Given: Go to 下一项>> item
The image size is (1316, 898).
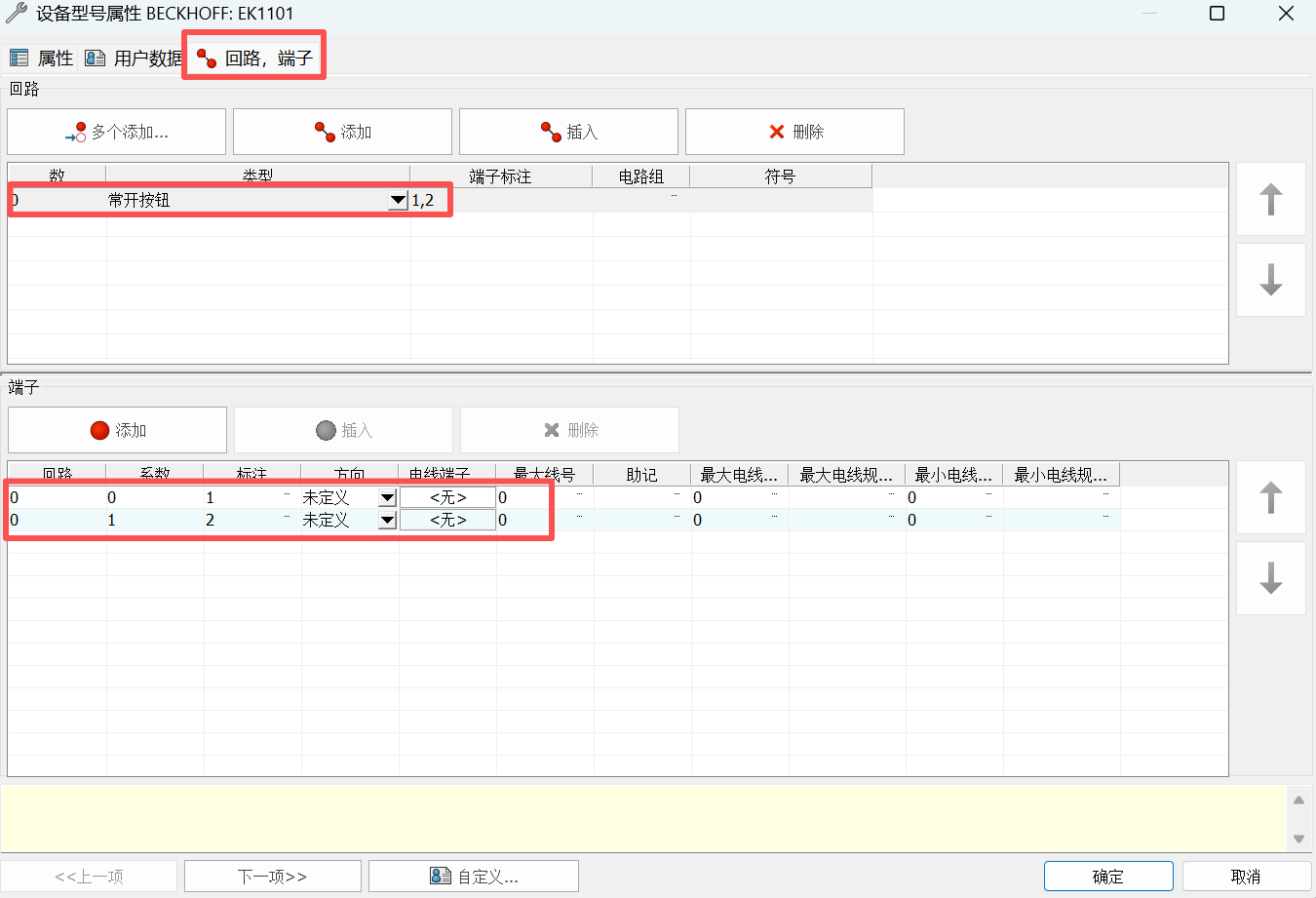Looking at the screenshot, I should [272, 877].
